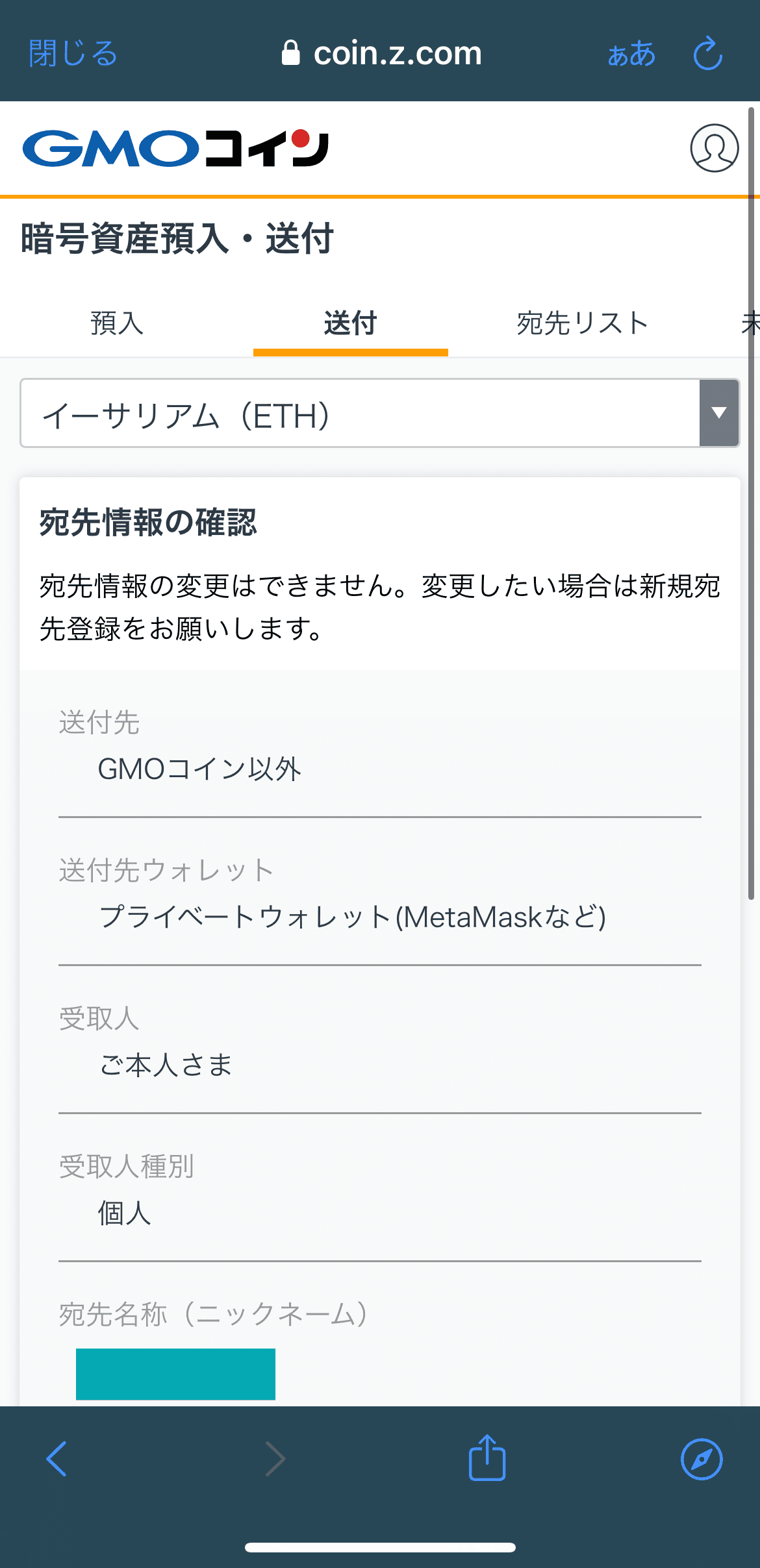Switch to the 預入 tab
The width and height of the screenshot is (760, 1568).
click(x=117, y=323)
